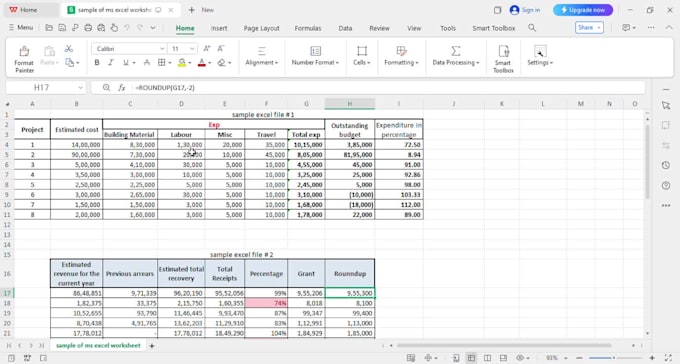This screenshot has width=680, height=364.
Task: Open the View tab
Action: (x=414, y=28)
